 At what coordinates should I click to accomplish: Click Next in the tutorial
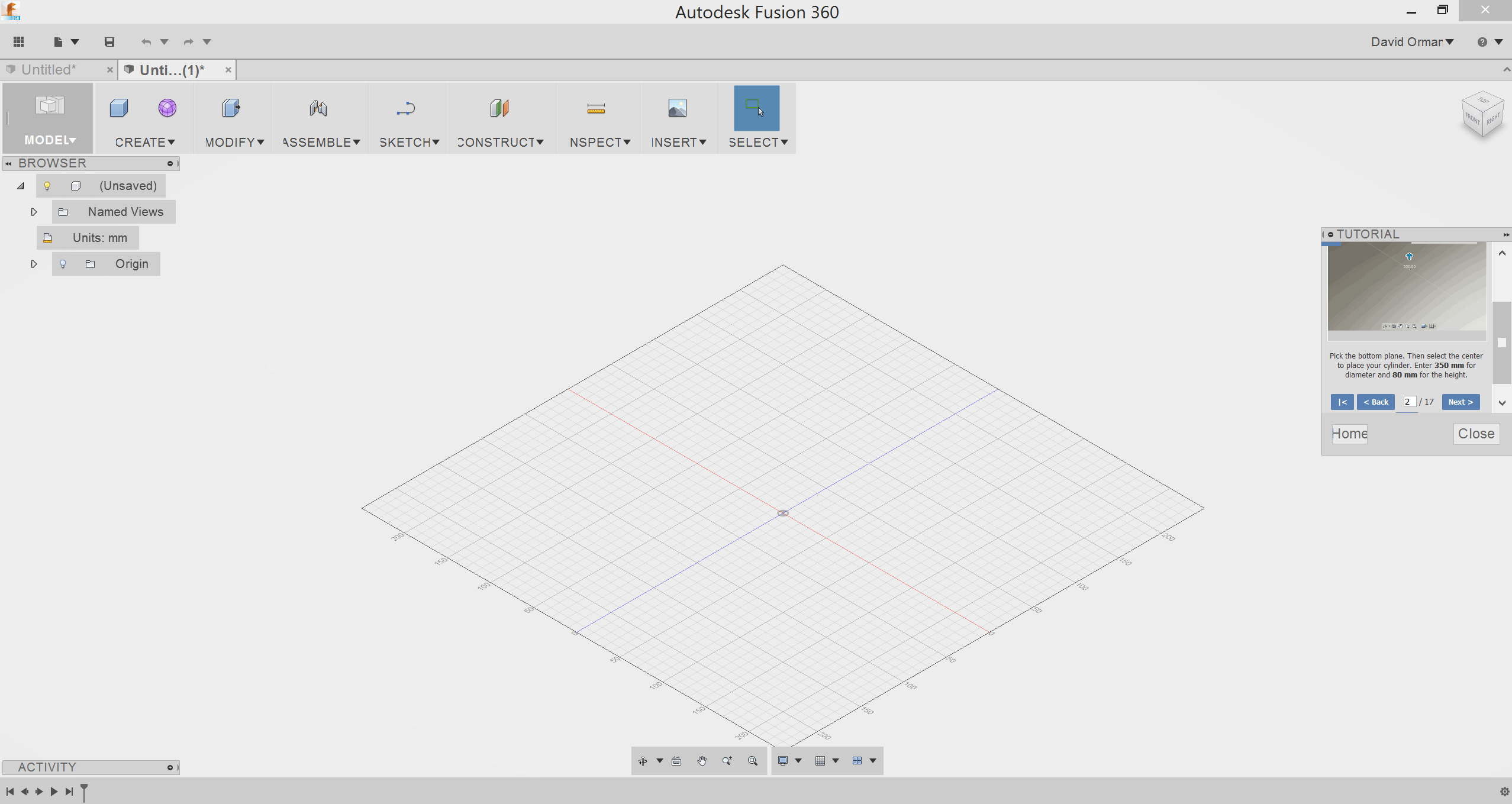pos(1461,402)
